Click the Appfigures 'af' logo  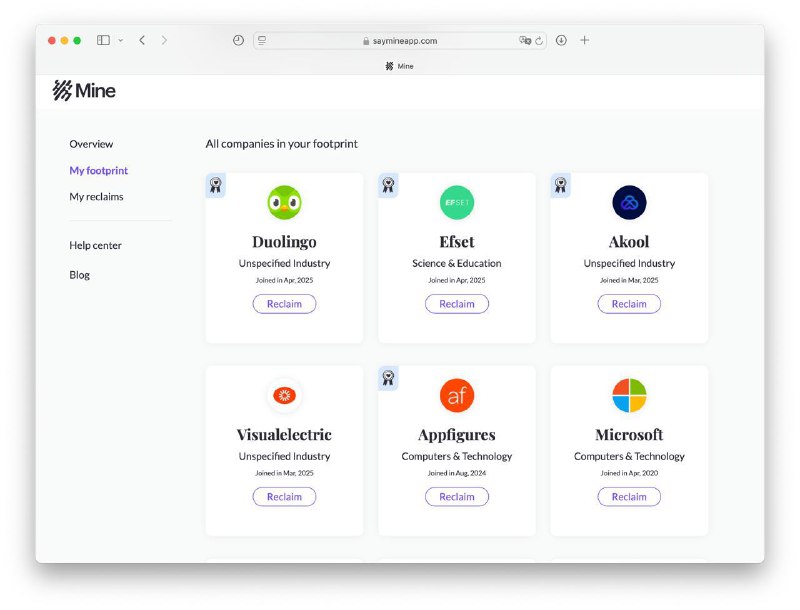point(457,396)
